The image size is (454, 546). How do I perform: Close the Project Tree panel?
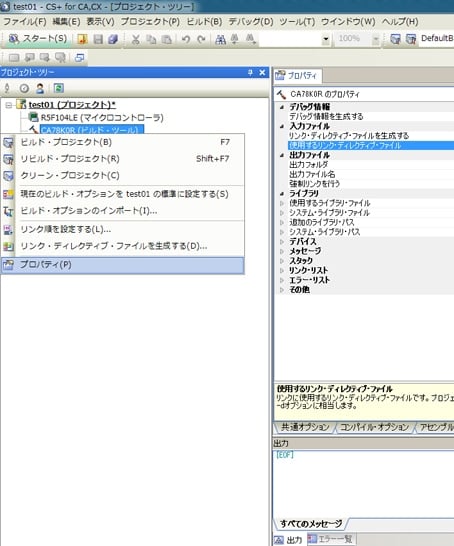[262, 72]
